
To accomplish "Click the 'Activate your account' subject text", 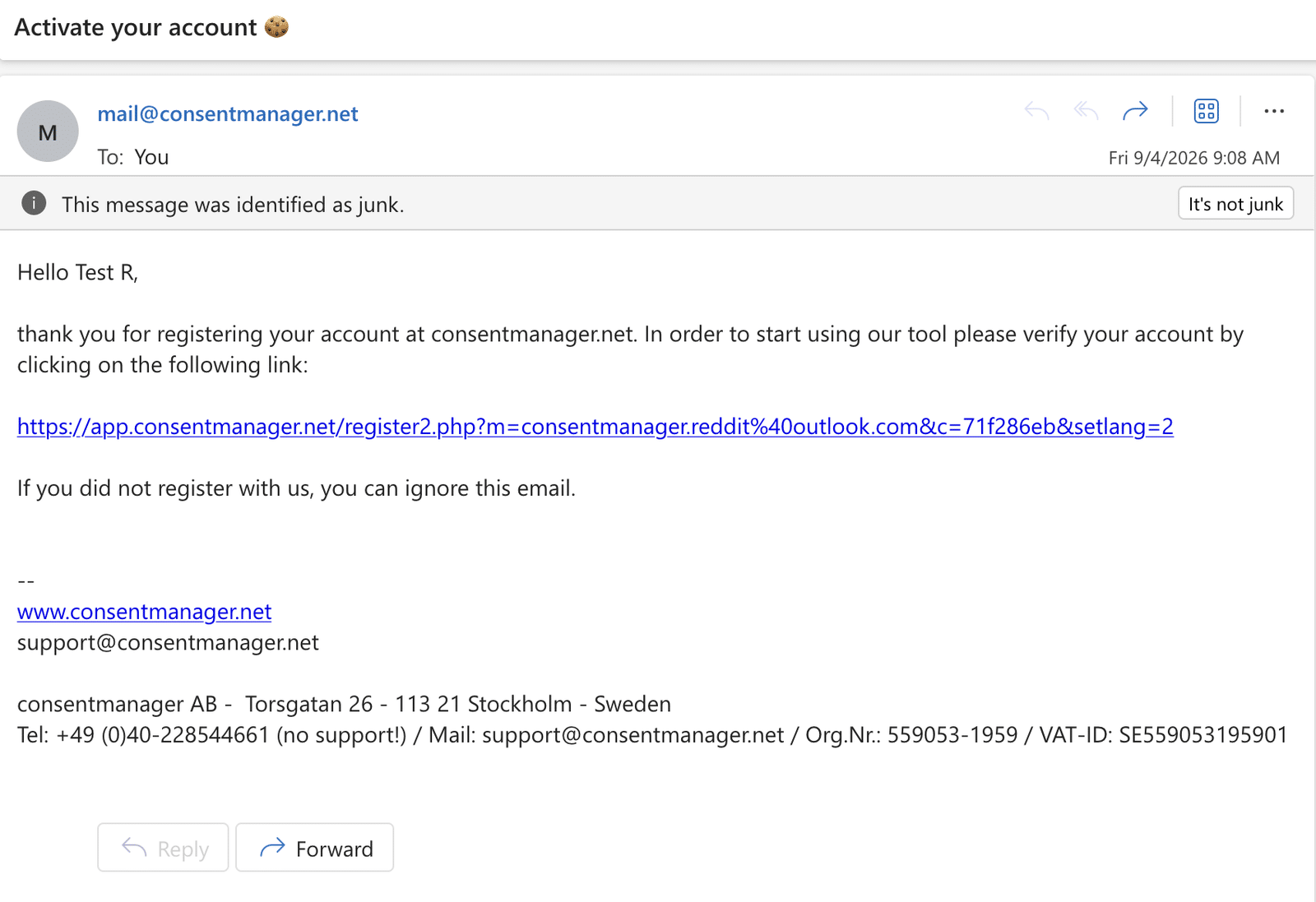I will 136,27.
